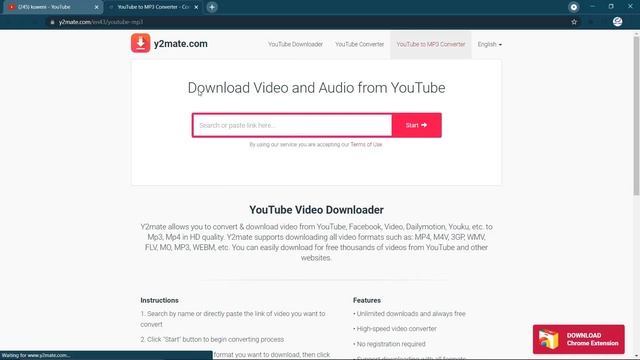Open the Terms of Use link
Viewport: 640px width, 360px height.
(x=366, y=144)
